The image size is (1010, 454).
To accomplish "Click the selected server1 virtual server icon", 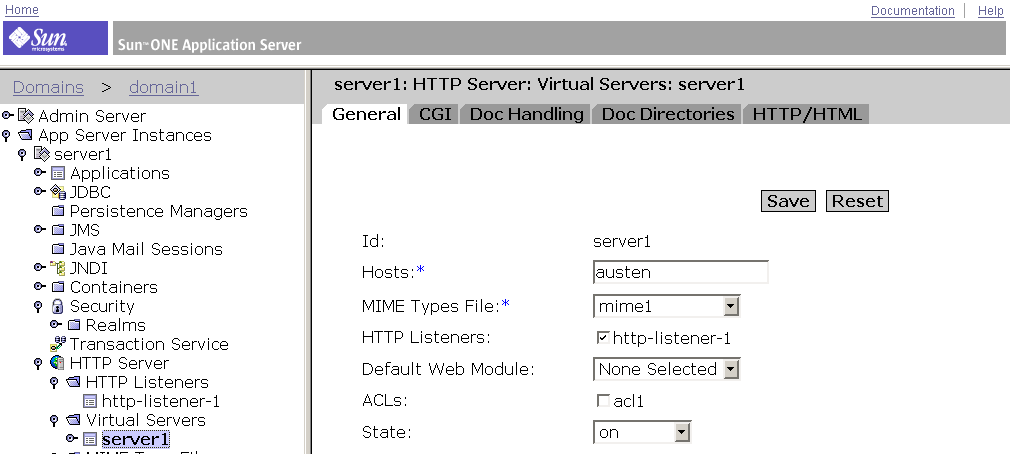I will [x=90, y=439].
